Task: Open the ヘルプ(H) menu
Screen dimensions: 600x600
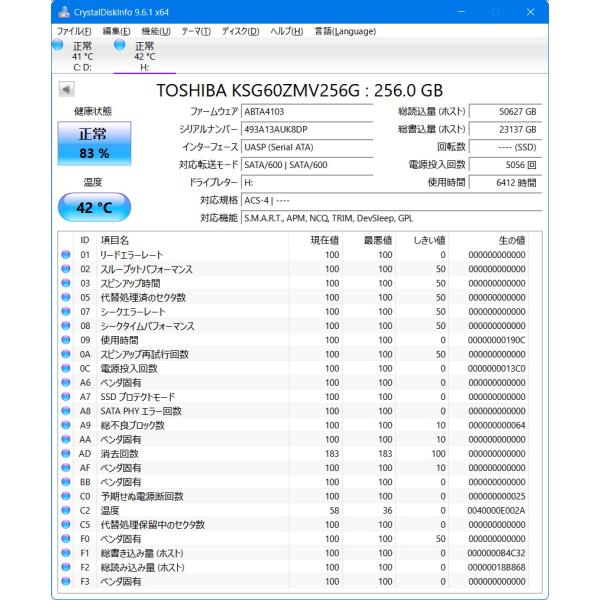Action: [x=287, y=31]
